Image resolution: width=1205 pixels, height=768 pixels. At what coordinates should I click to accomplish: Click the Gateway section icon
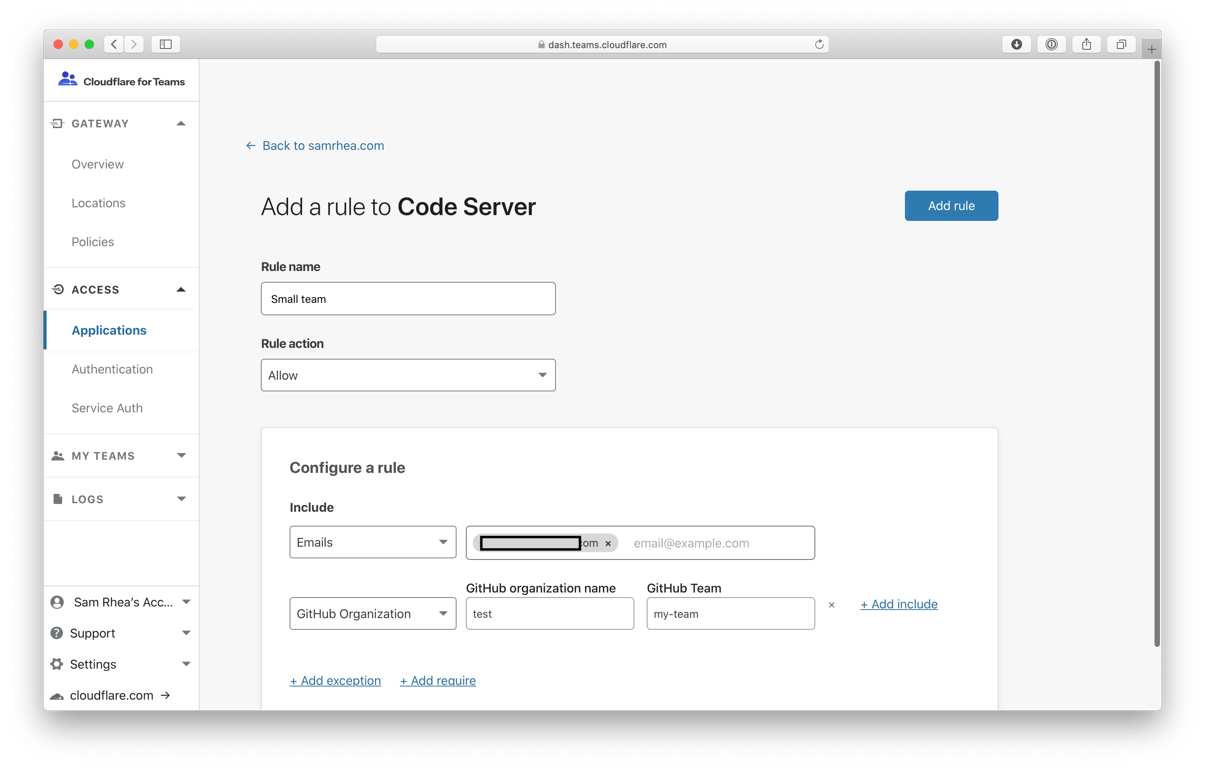pos(57,123)
